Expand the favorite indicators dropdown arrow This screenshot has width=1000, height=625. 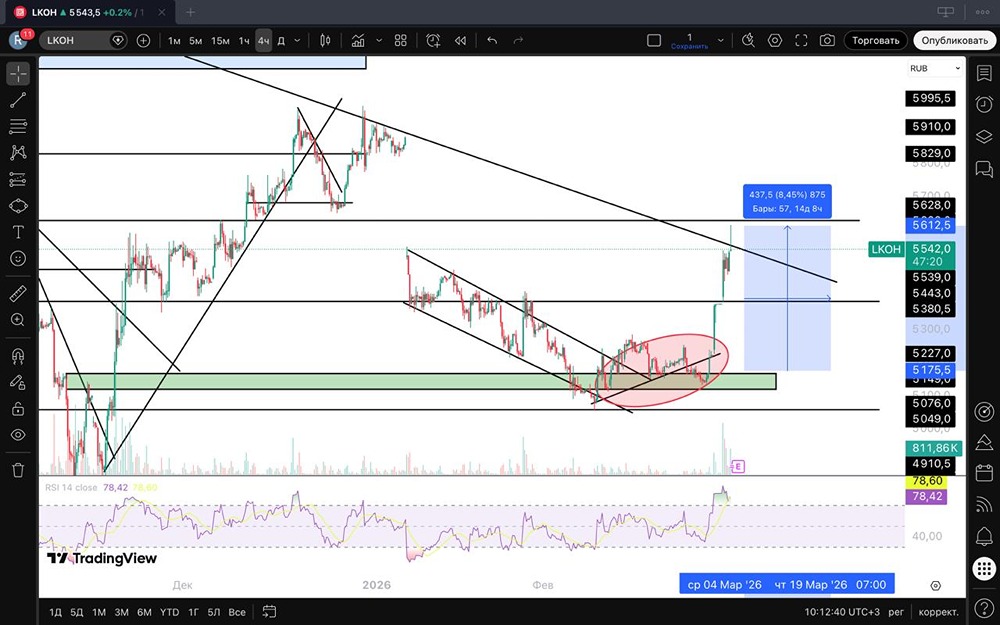coord(379,40)
